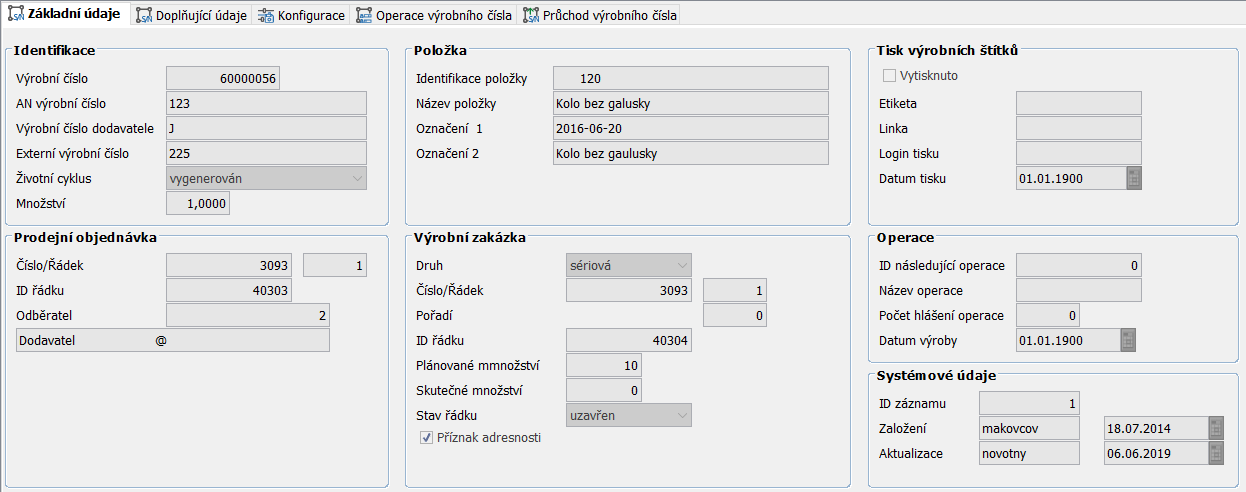This screenshot has width=1246, height=492.
Task: Click the Název položky field
Action: [690, 104]
